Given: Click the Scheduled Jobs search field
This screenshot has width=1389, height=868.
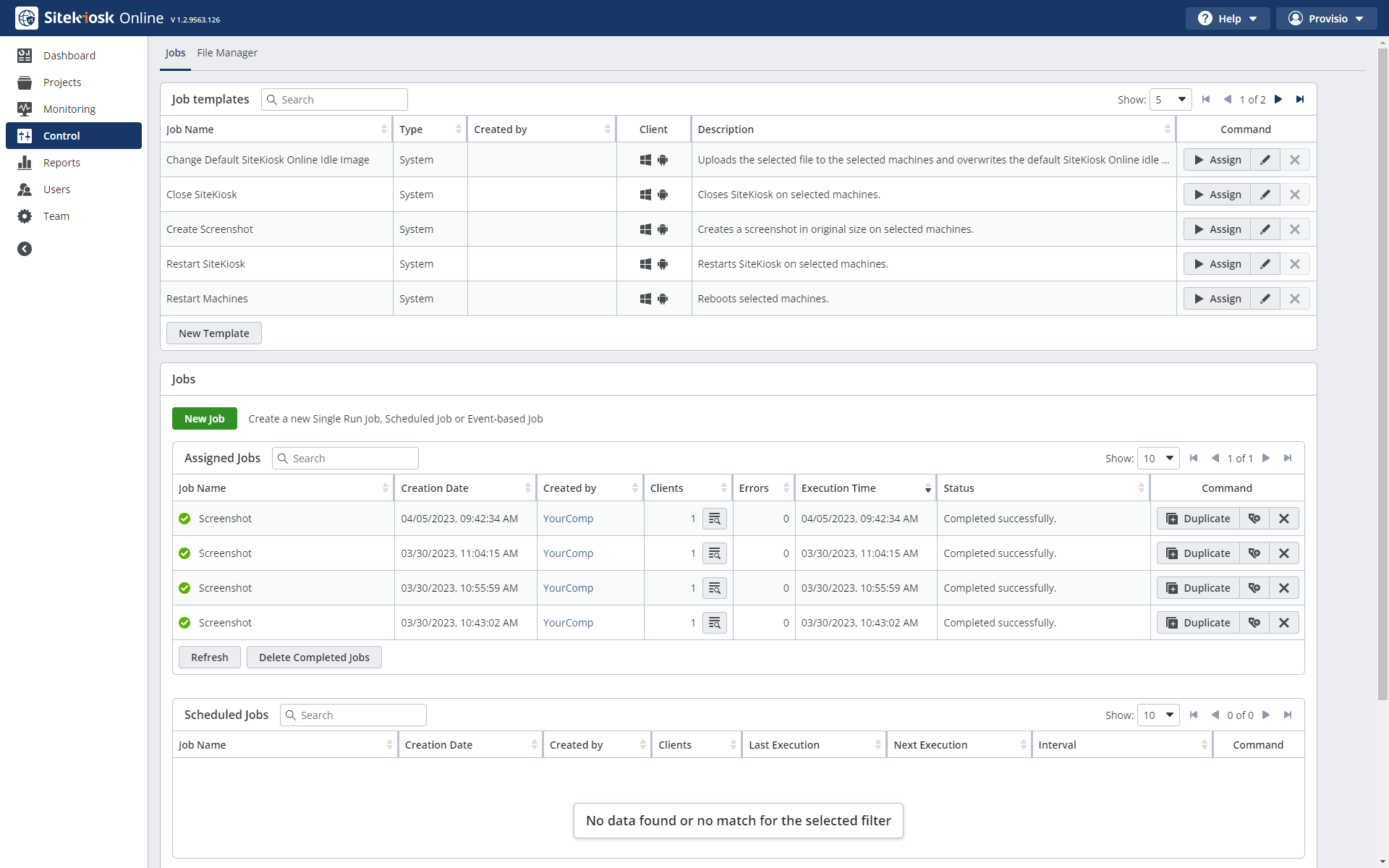Looking at the screenshot, I should click(360, 715).
